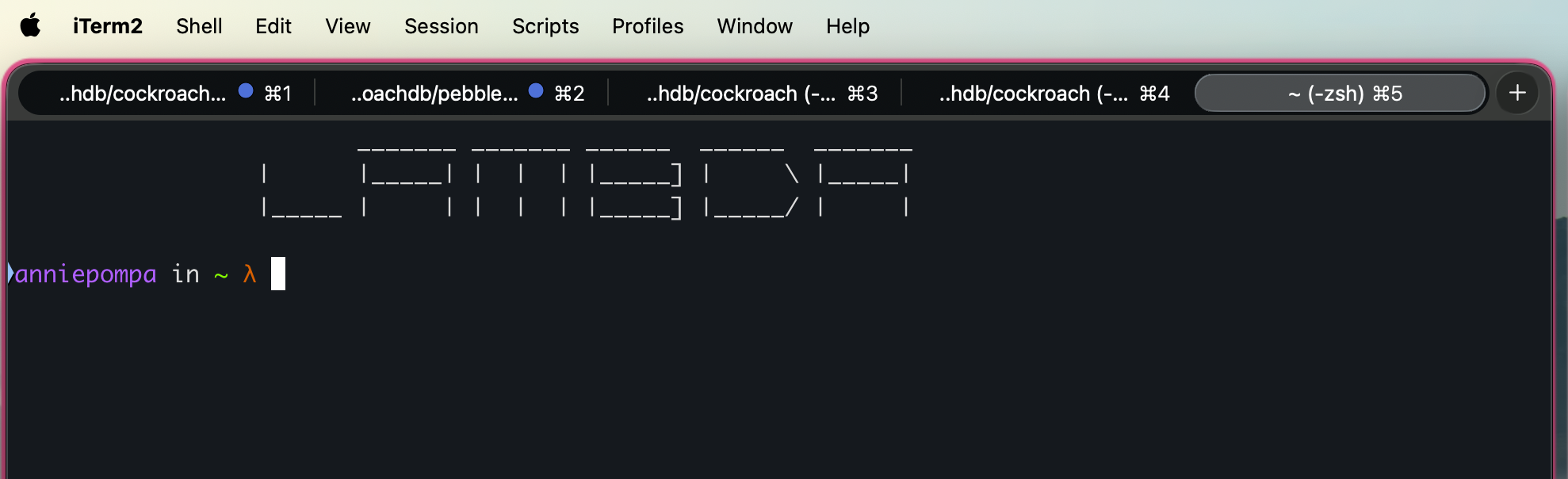
Task: Open the Window menu
Action: pos(755,26)
